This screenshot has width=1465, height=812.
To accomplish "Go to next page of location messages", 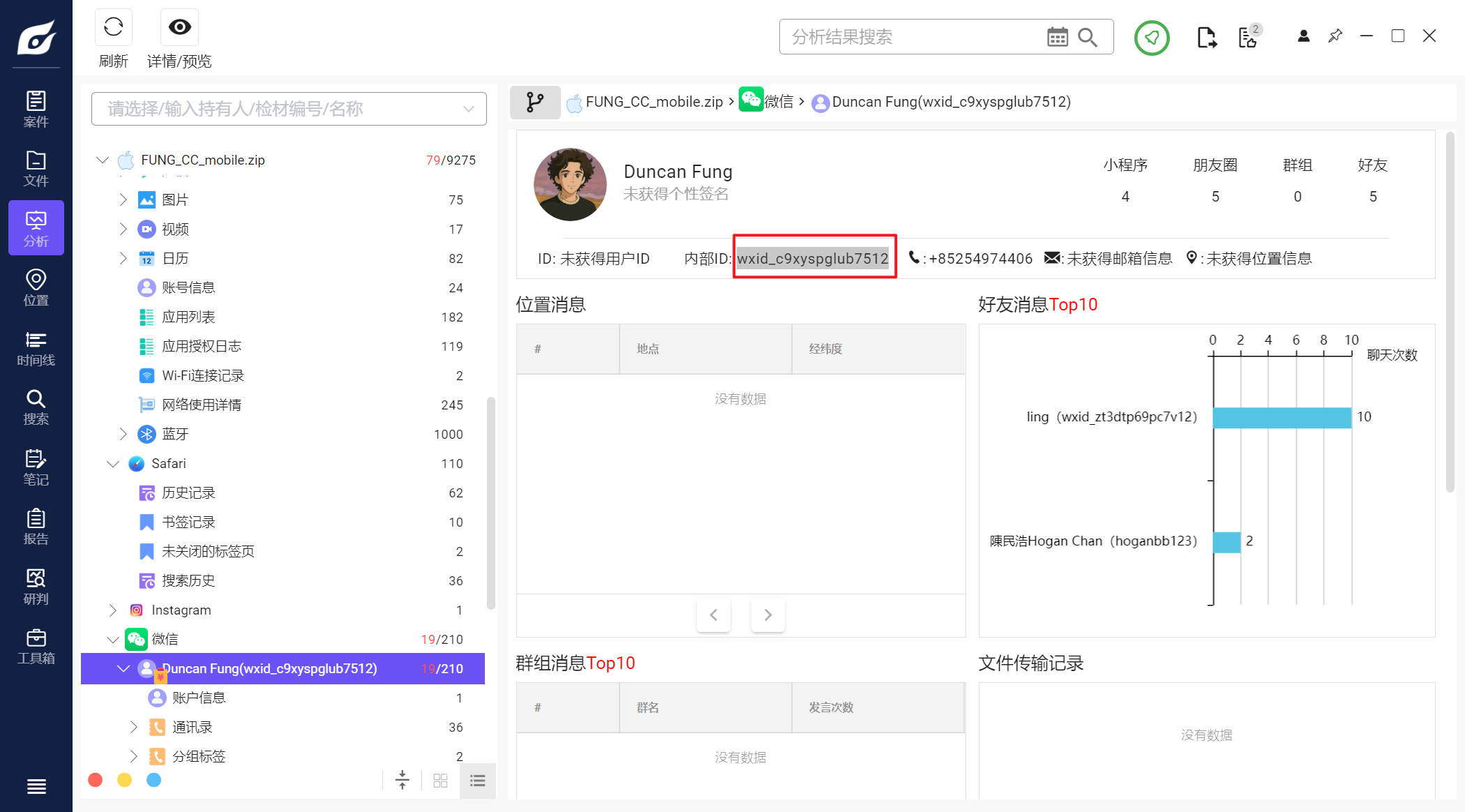I will (767, 615).
